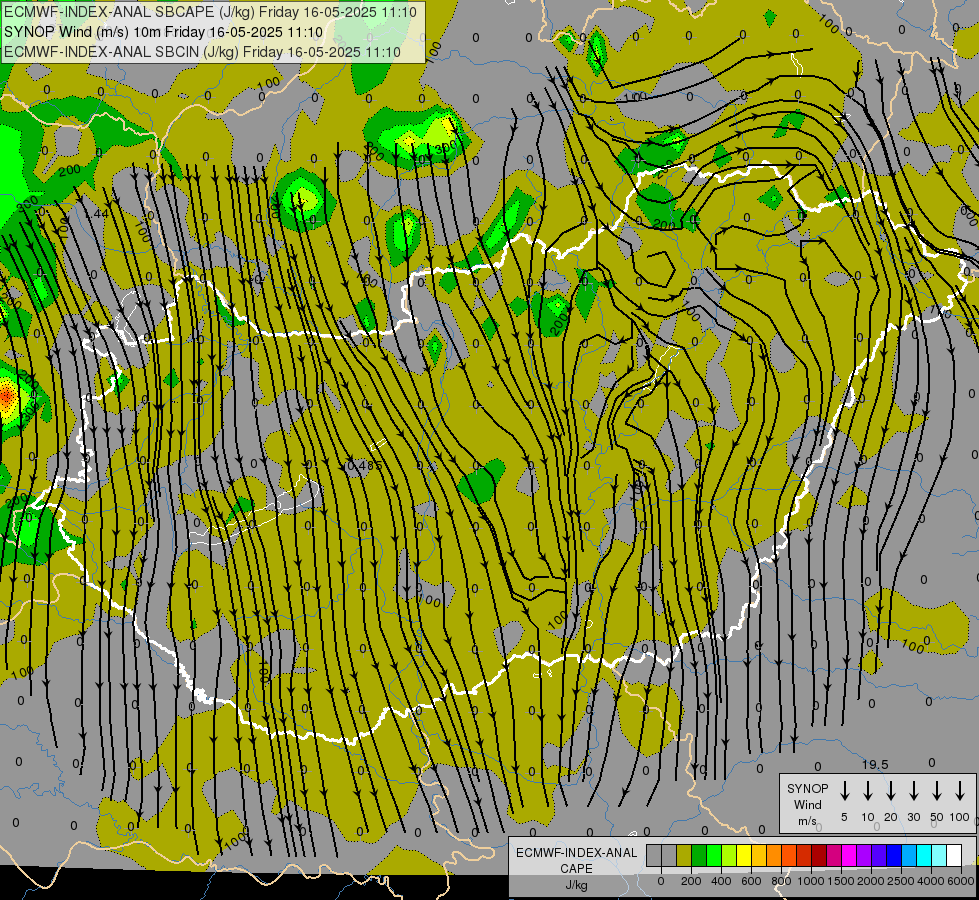Pick the pure blue swatch left of the 2500 tick
This screenshot has height=900, width=979.
894,855
